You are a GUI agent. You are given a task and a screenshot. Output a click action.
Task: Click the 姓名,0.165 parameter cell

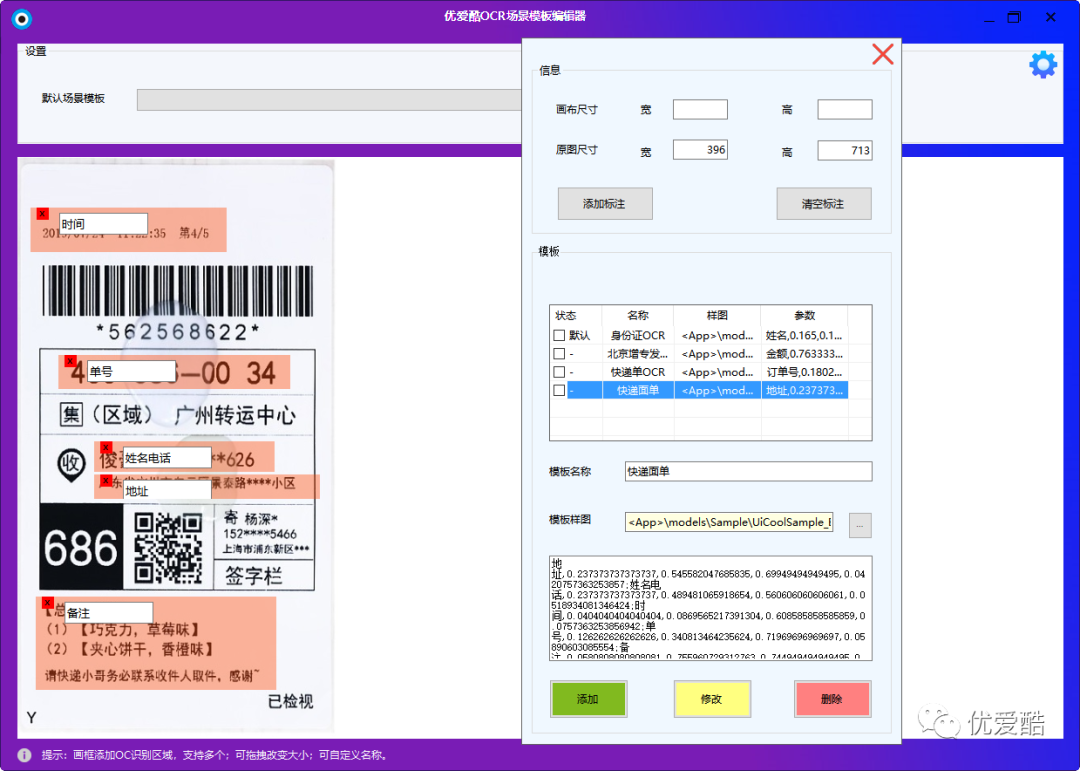pyautogui.click(x=804, y=336)
